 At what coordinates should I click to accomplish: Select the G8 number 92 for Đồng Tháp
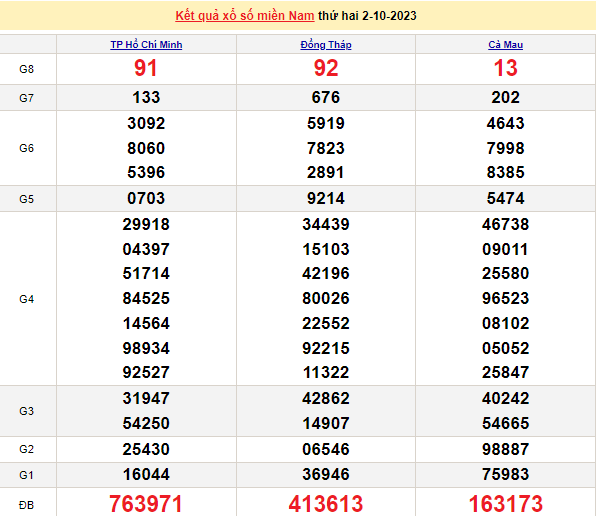click(x=326, y=69)
